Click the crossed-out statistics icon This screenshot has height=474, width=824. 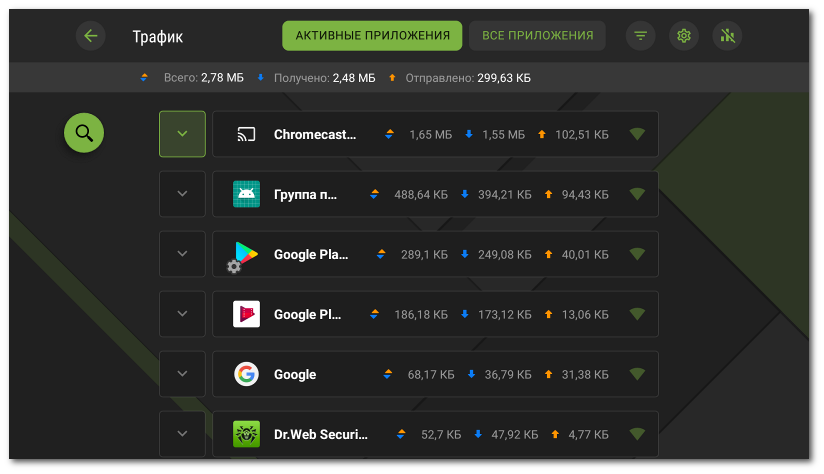(727, 36)
